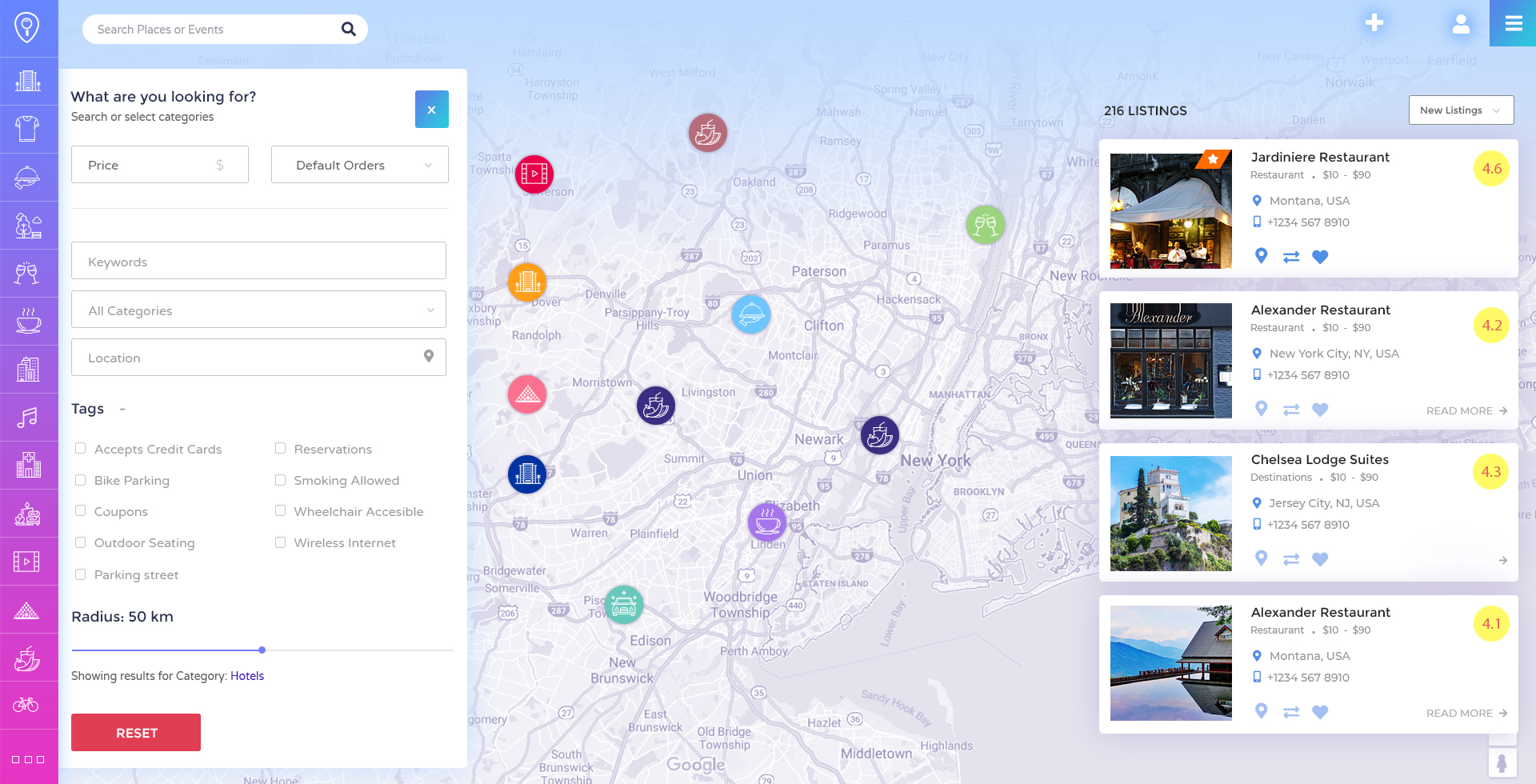Click the blue covered dish map marker
Screen dimensions: 1536x784
tap(751, 314)
